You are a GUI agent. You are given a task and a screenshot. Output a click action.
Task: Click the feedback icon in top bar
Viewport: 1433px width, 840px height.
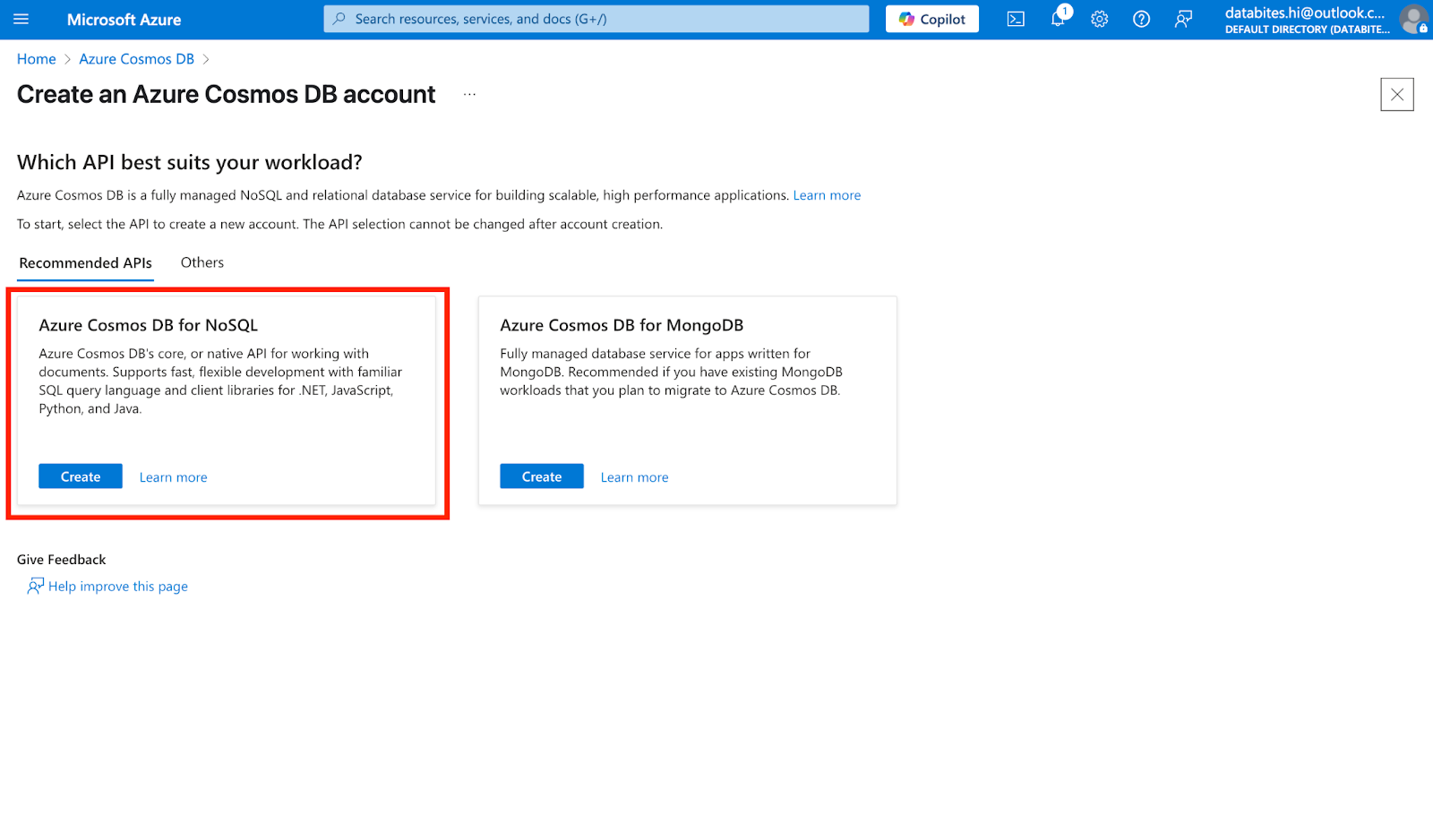pos(1183,19)
